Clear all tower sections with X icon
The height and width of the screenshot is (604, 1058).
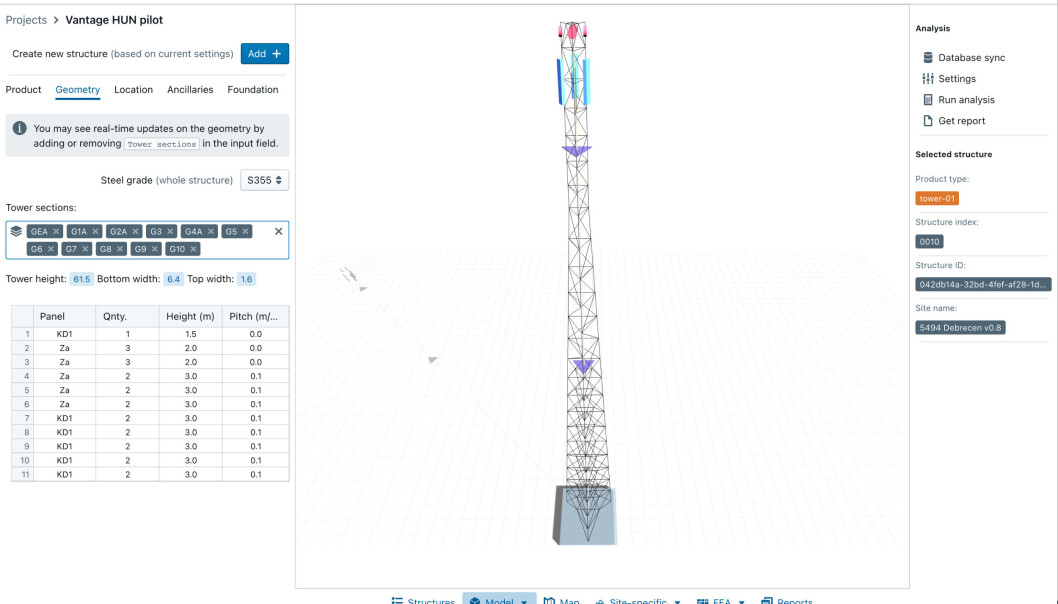coord(278,231)
